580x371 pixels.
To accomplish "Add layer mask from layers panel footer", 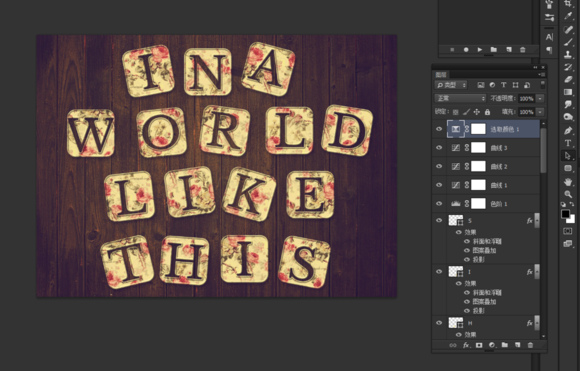I will pos(479,345).
